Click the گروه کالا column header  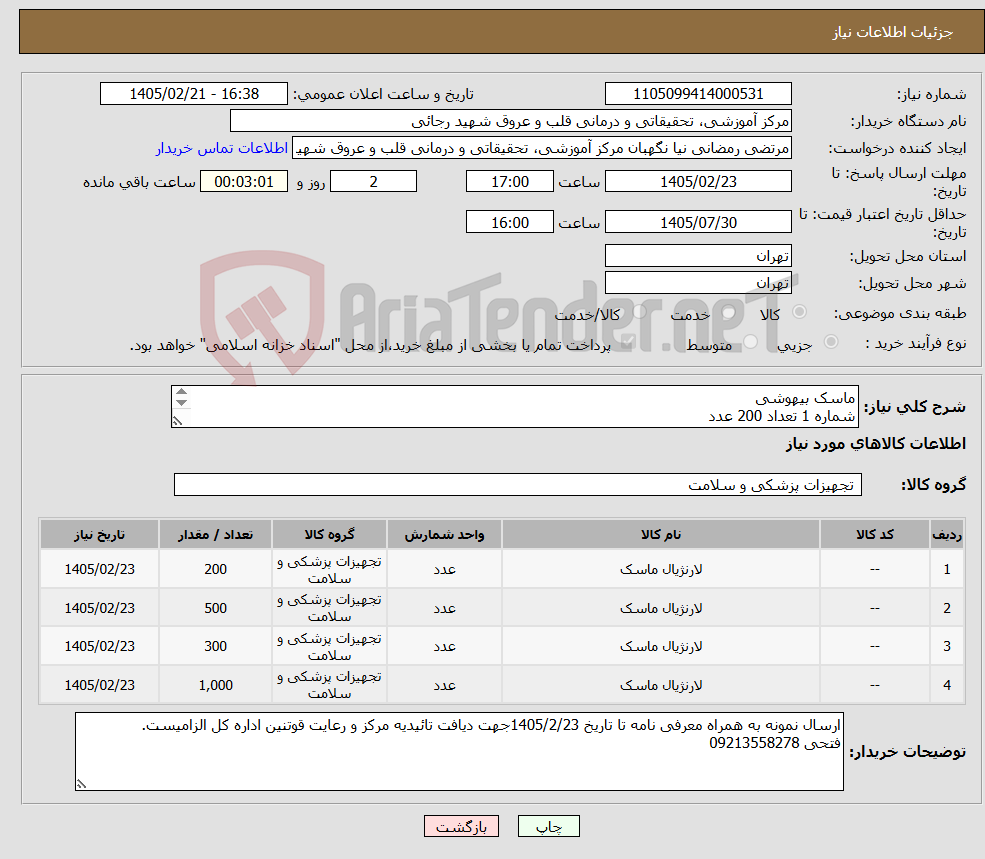tap(329, 534)
